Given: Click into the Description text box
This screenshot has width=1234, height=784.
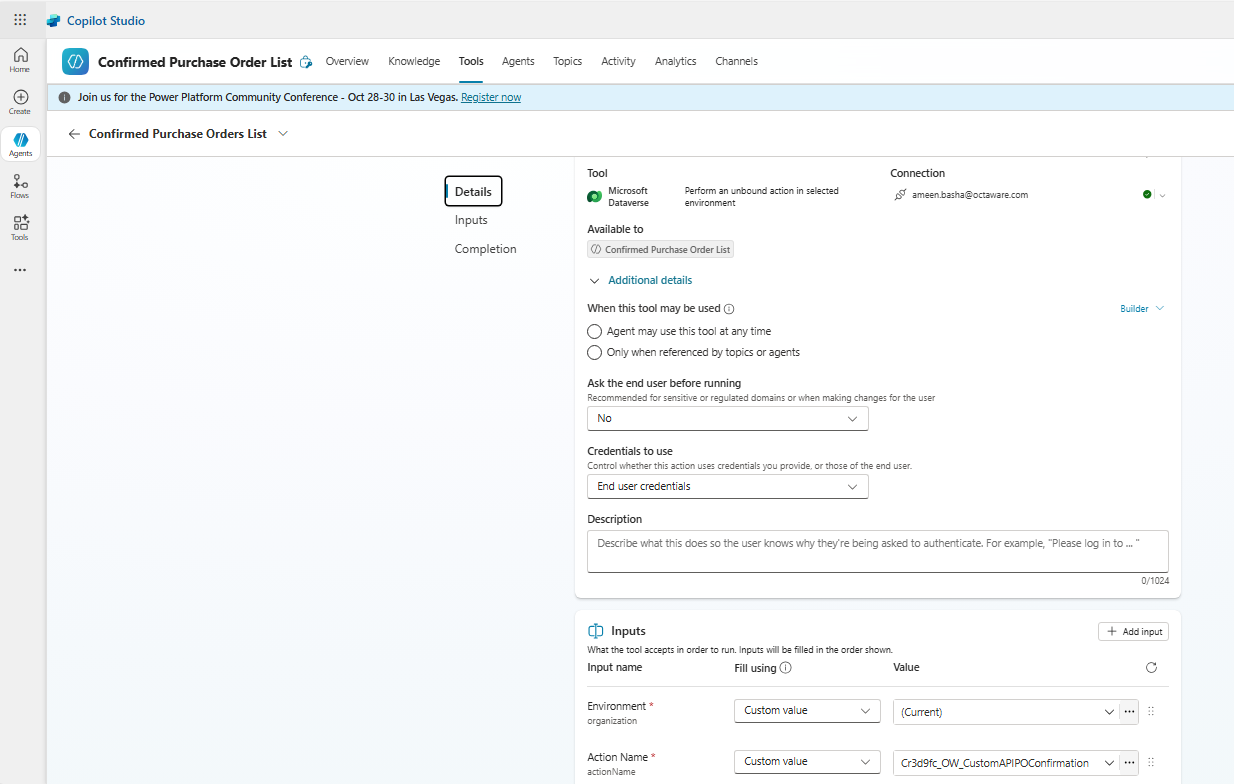Looking at the screenshot, I should (x=877, y=551).
